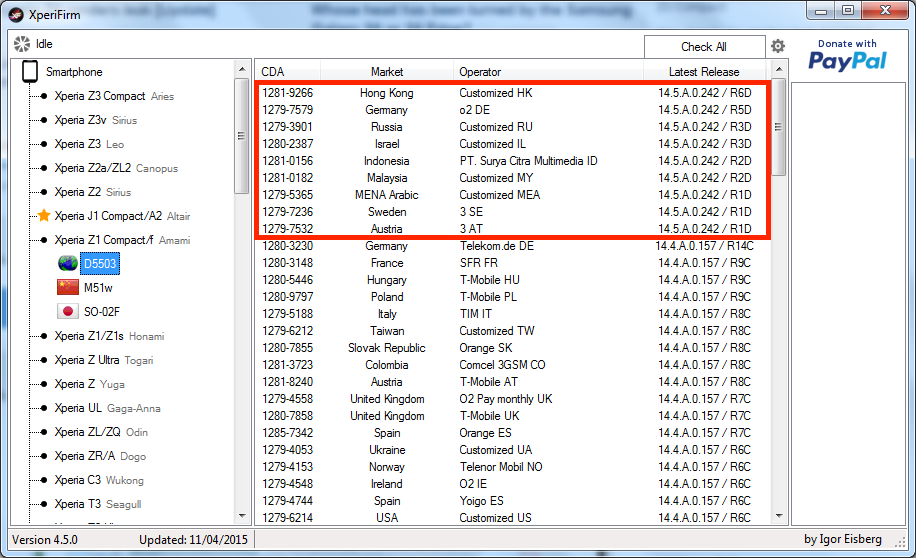Image resolution: width=916 pixels, height=558 pixels.
Task: Click firmware list scrollbar up arrow
Action: coord(779,70)
